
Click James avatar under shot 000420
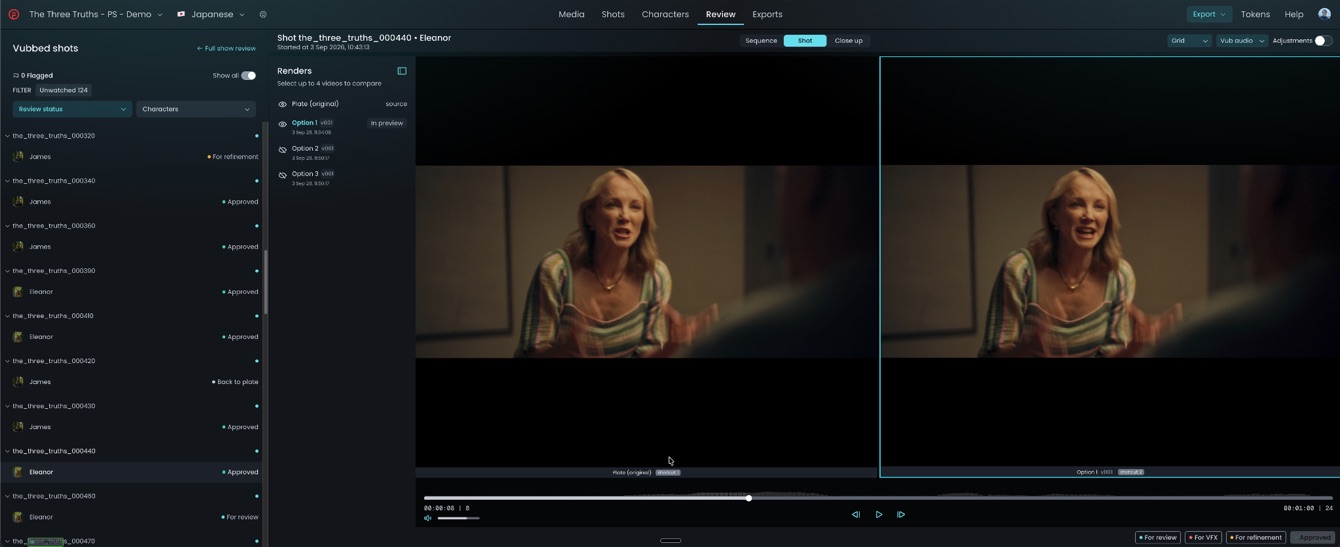[18, 382]
